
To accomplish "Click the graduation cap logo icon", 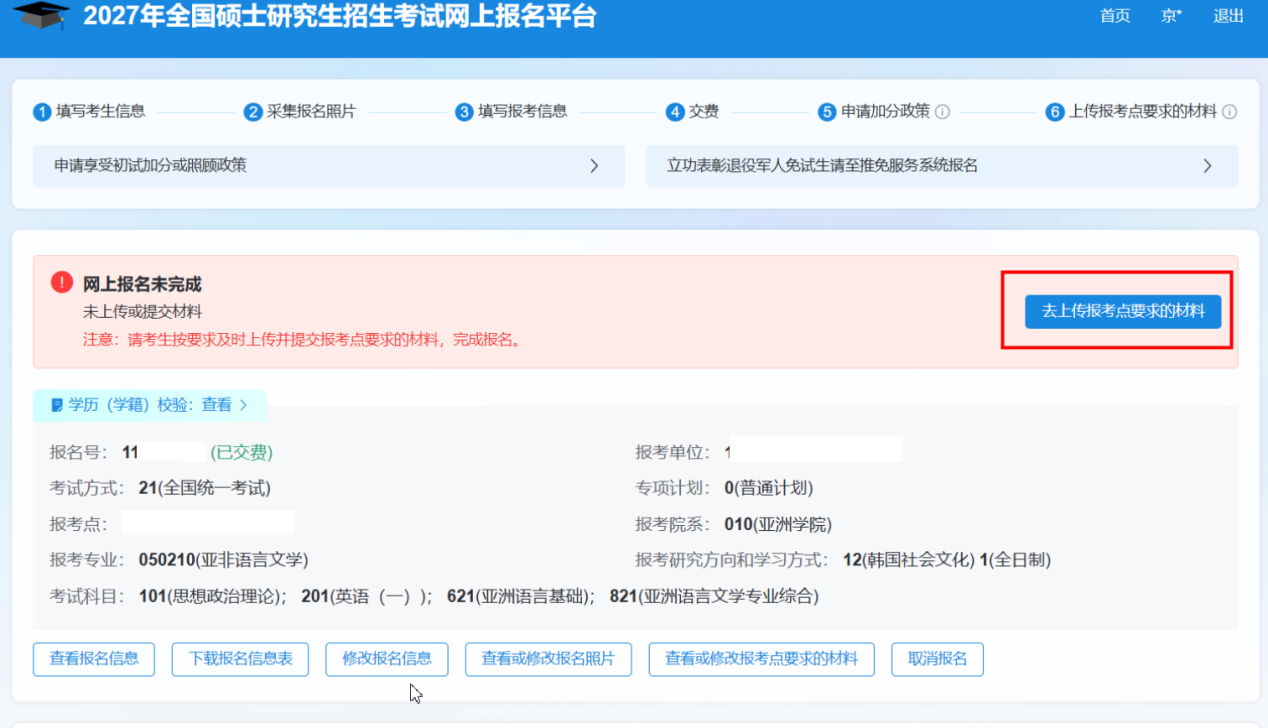I will tap(41, 13).
